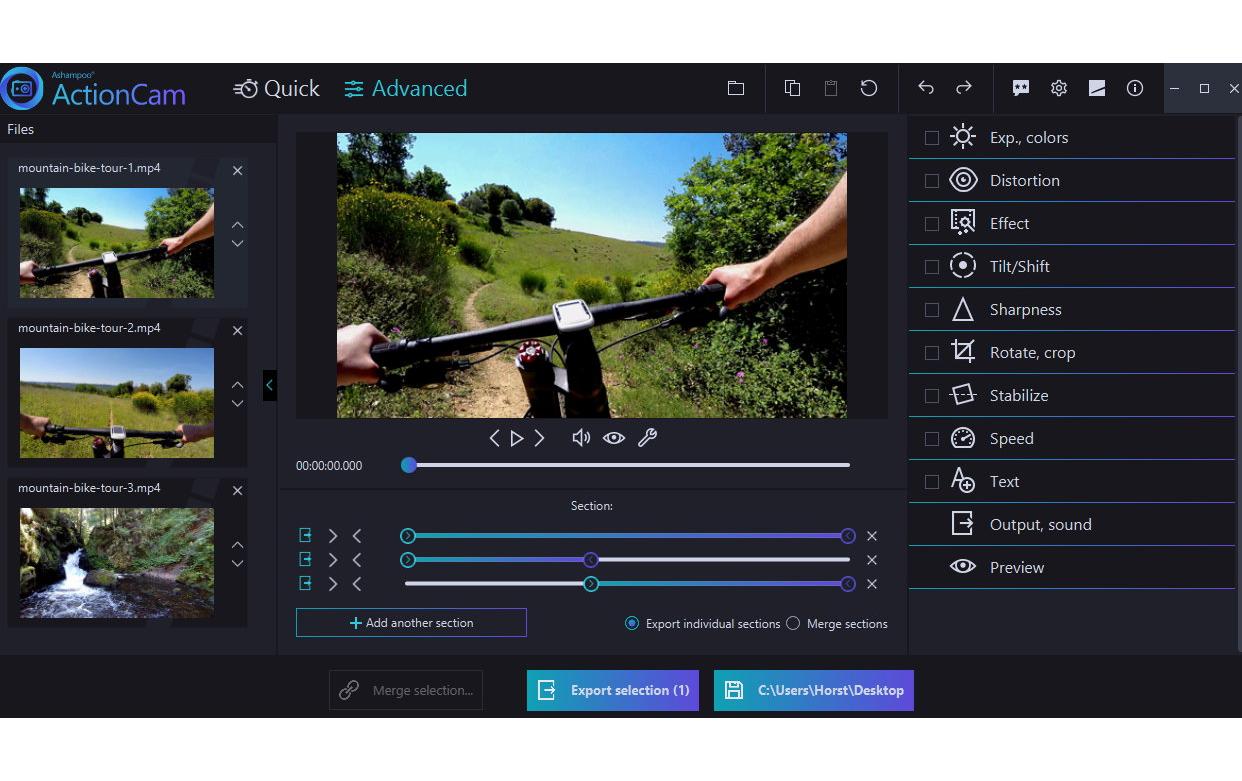Expand the Output, sound section
The width and height of the screenshot is (1242, 781).
click(x=1040, y=524)
